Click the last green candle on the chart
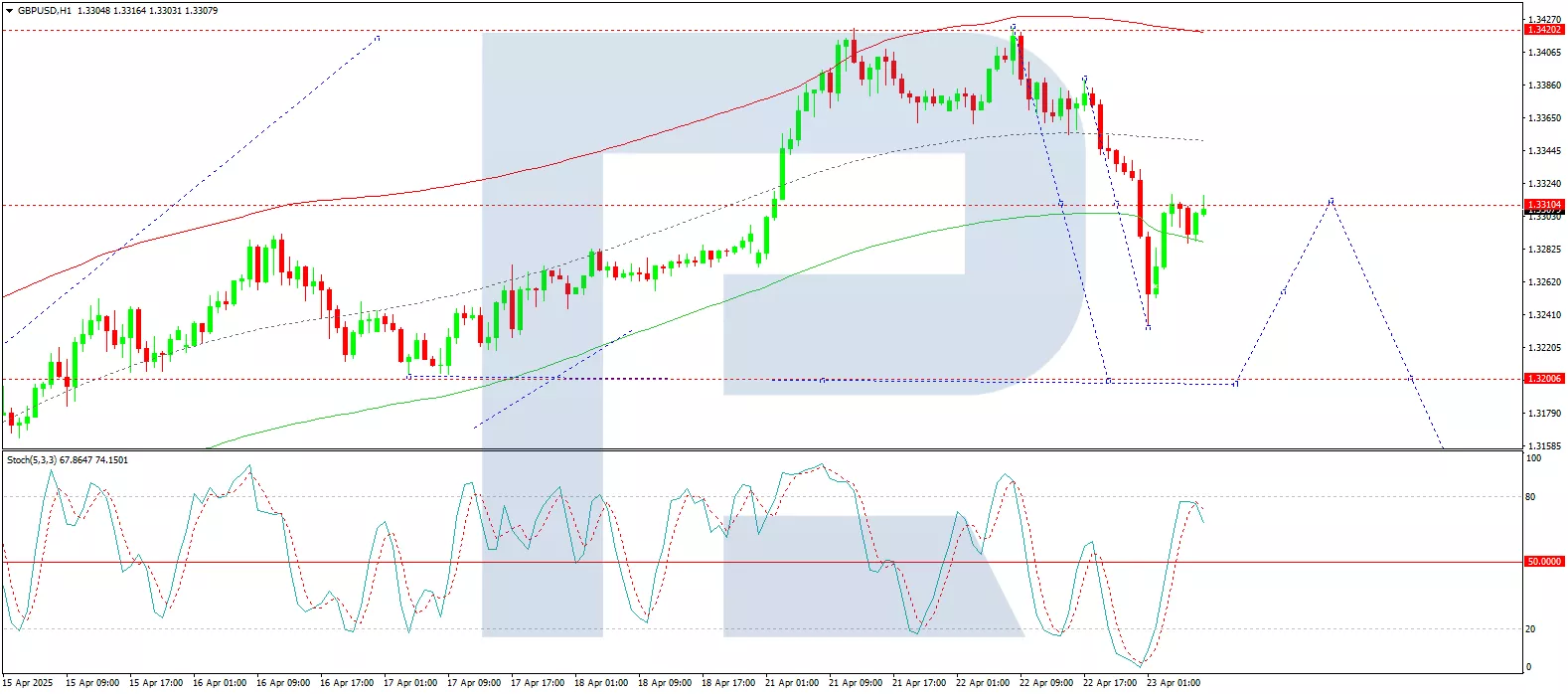The image size is (1568, 694). pos(1203,209)
